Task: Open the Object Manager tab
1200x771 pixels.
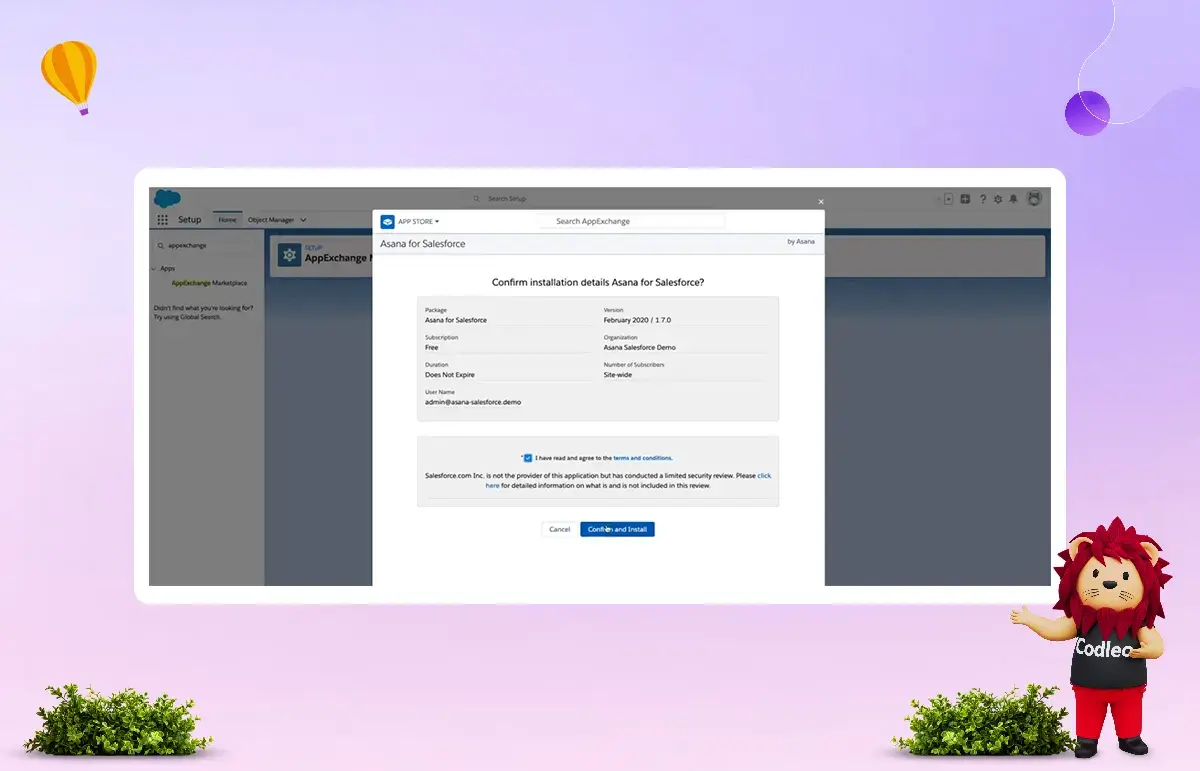Action: click(271, 220)
